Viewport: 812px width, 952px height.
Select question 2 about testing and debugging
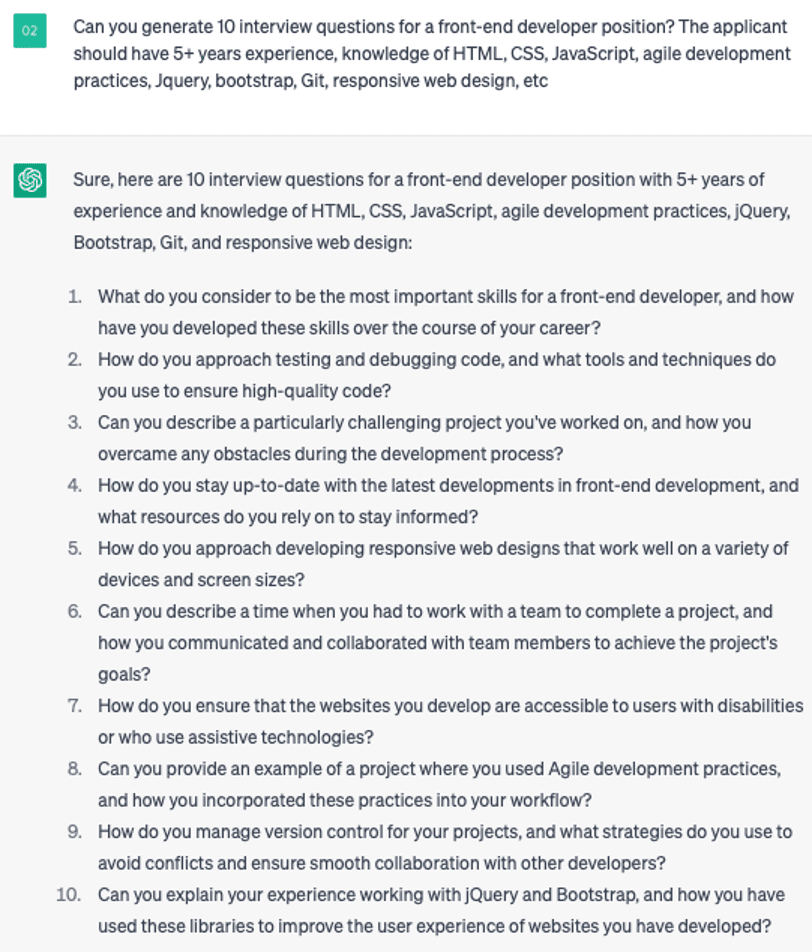click(436, 375)
